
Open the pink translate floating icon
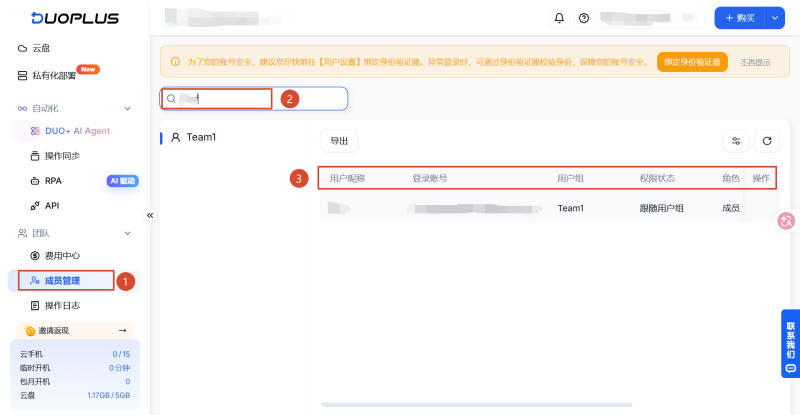click(x=786, y=221)
